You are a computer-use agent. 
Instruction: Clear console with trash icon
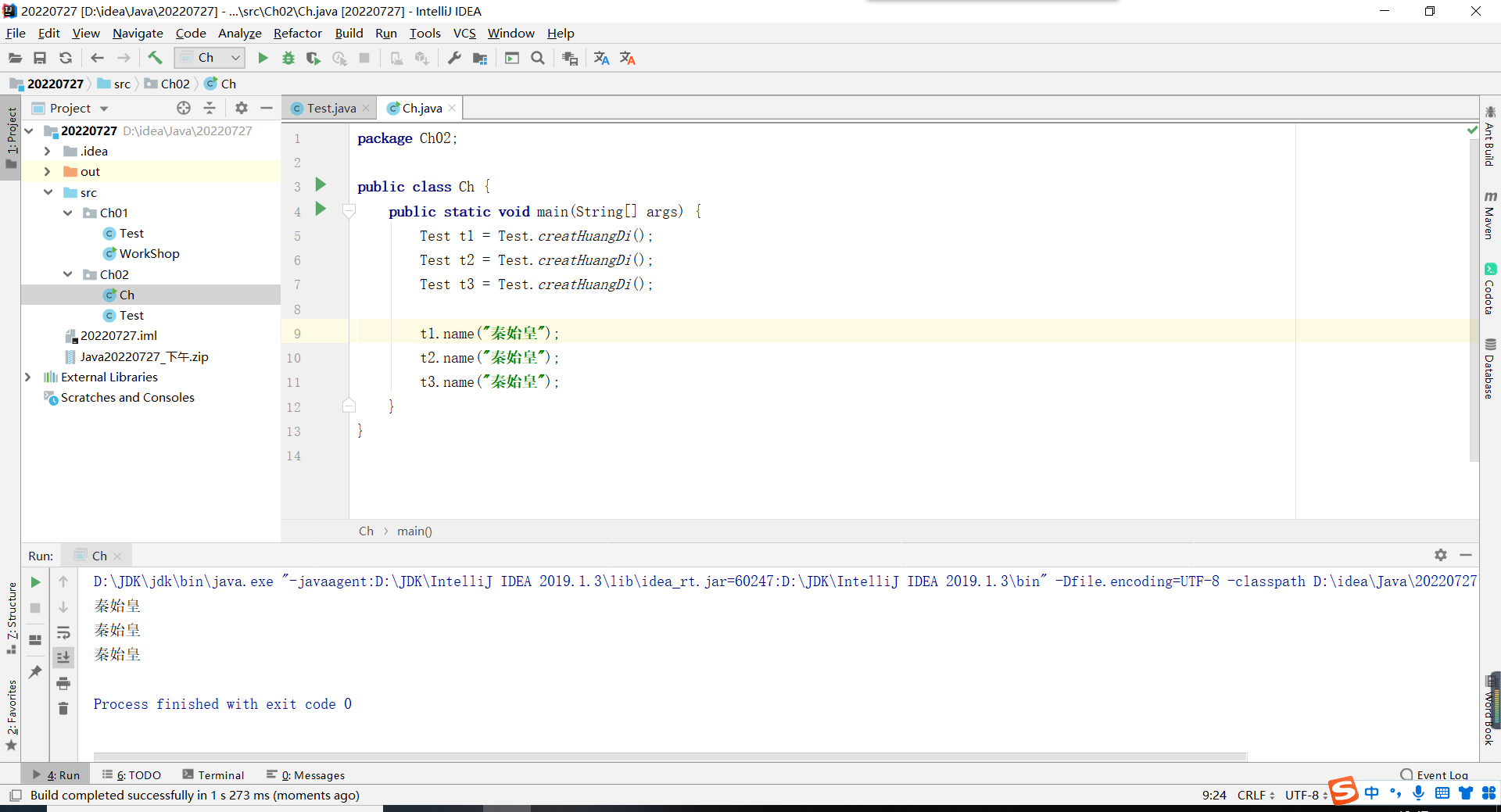point(63,708)
